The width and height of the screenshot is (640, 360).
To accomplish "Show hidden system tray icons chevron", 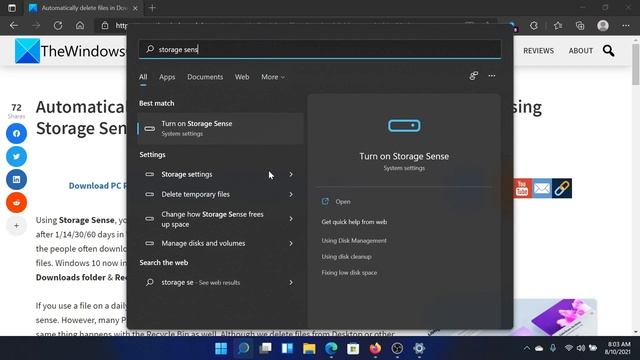I will (527, 348).
